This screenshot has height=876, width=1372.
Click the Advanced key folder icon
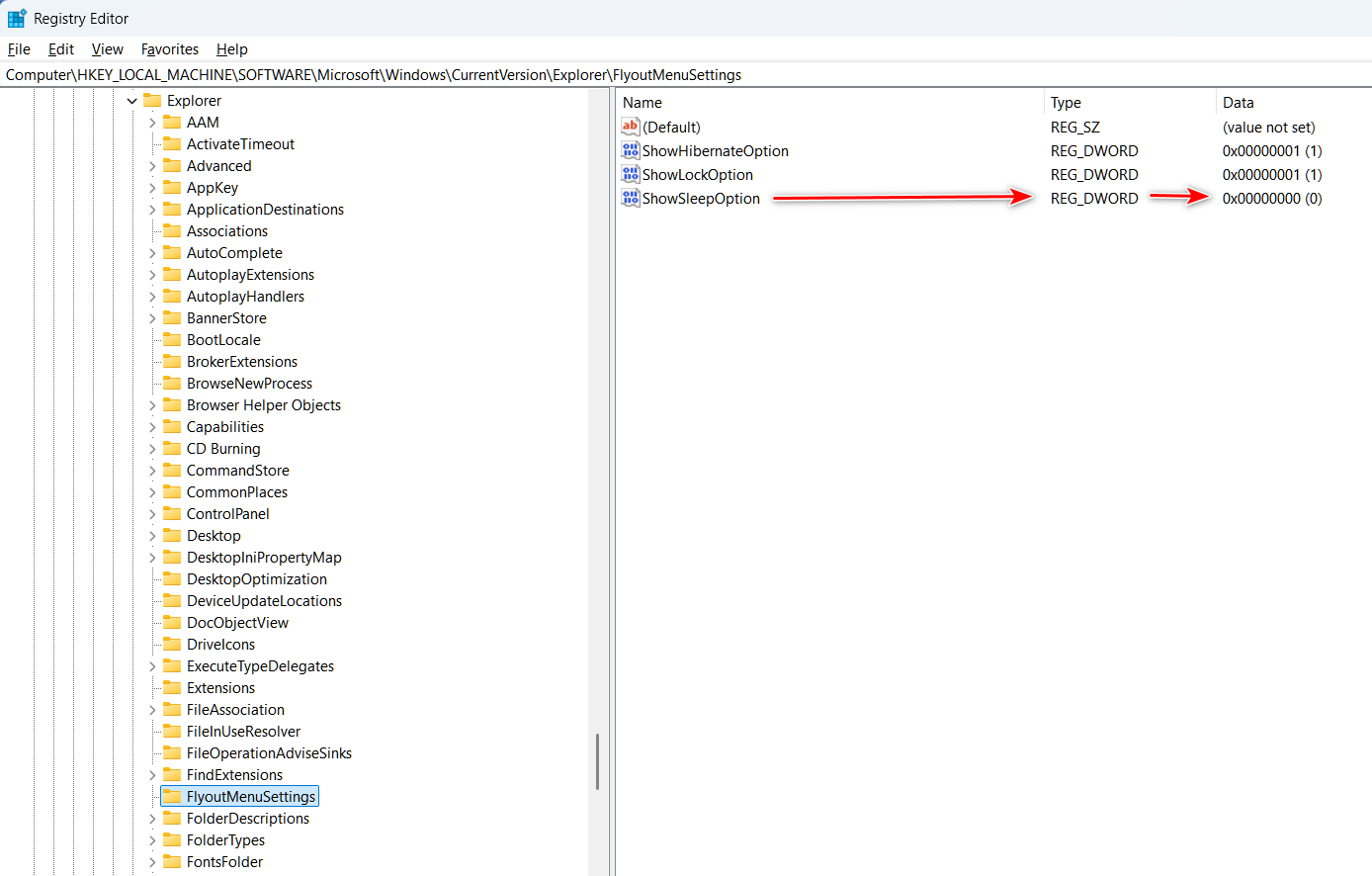(x=172, y=165)
